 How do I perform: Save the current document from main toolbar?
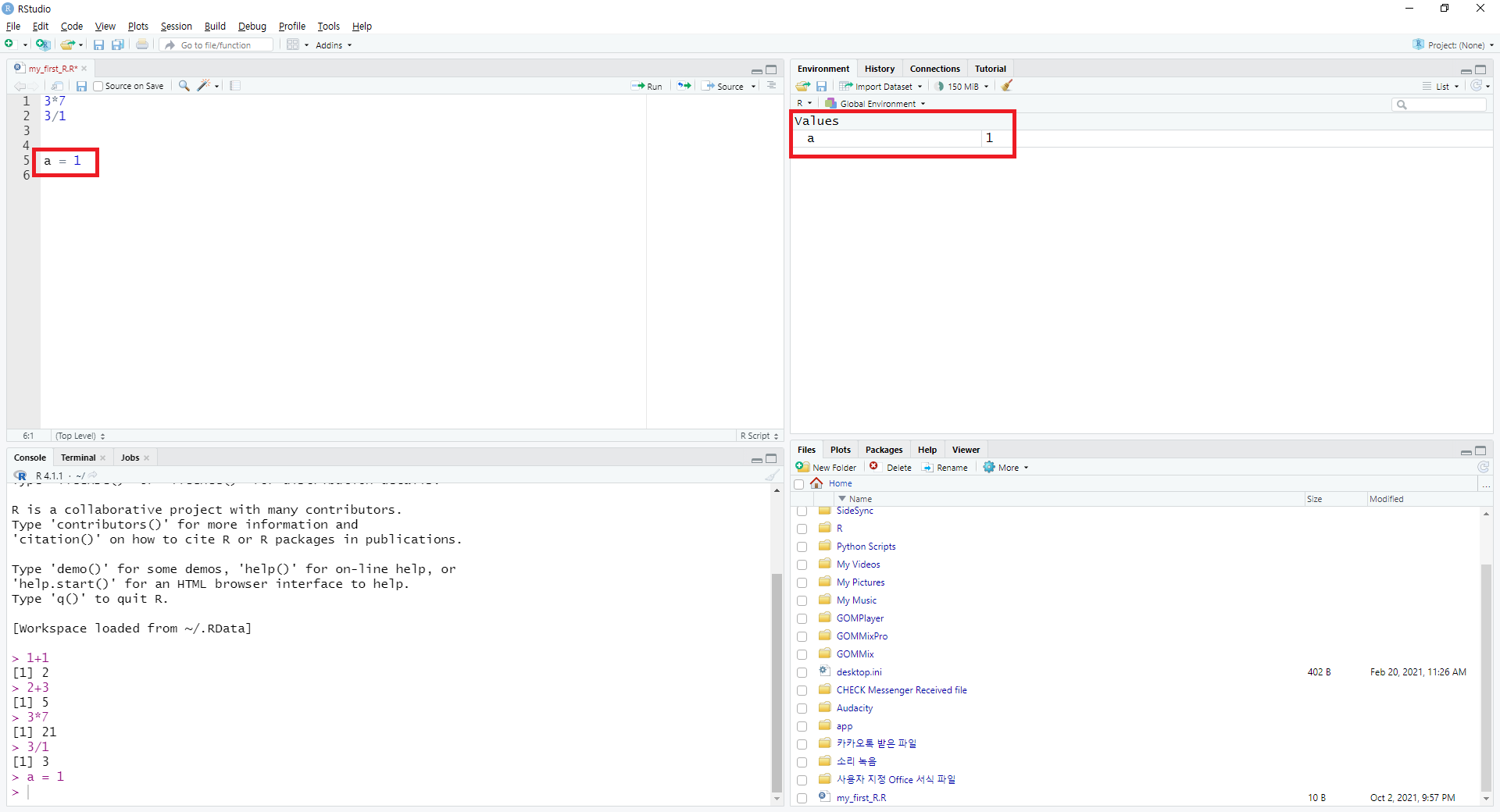click(x=98, y=45)
